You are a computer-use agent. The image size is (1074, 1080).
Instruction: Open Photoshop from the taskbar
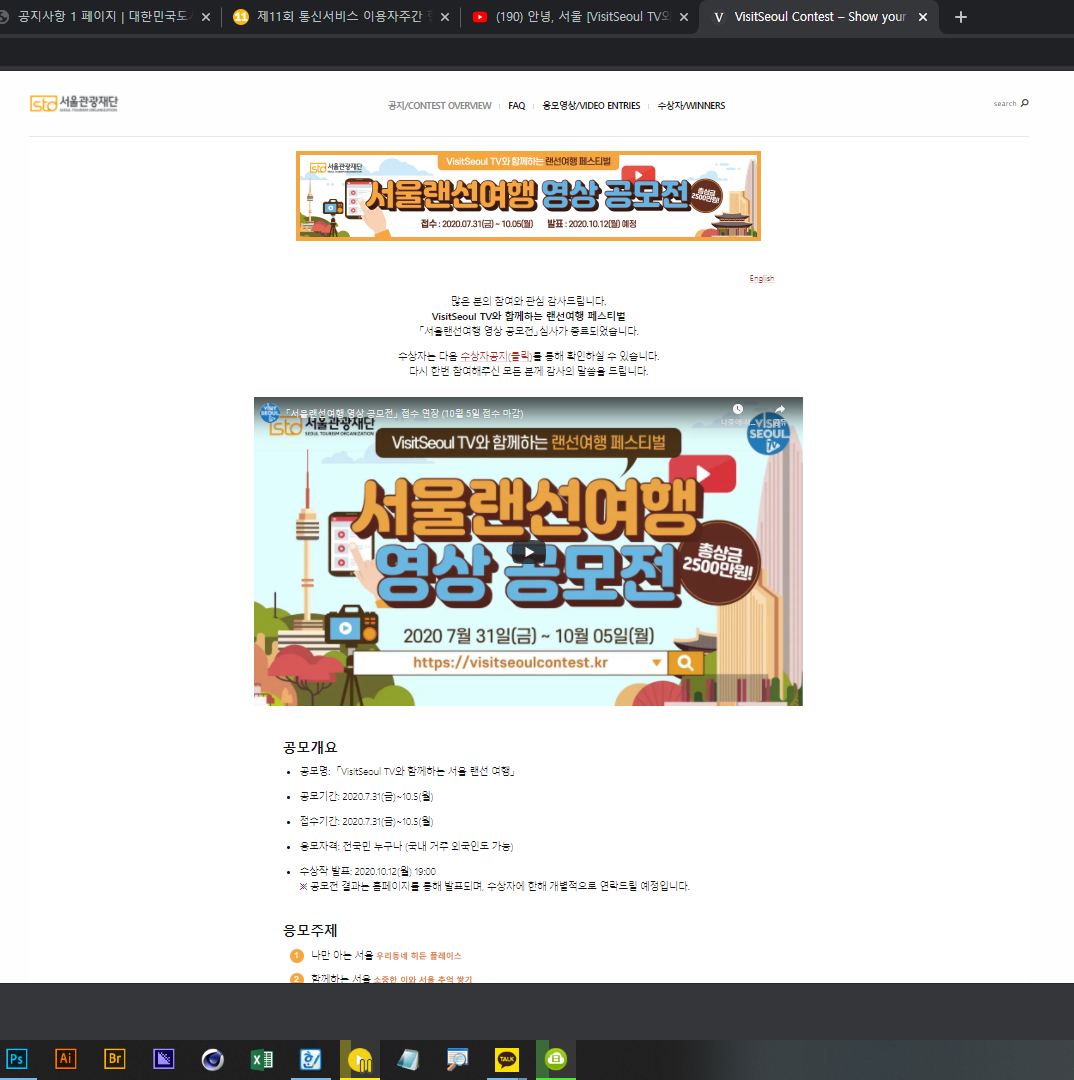click(x=17, y=1059)
